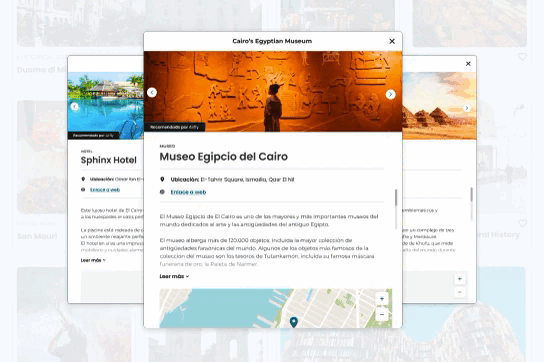Zoom out on the museum map

tap(382, 314)
